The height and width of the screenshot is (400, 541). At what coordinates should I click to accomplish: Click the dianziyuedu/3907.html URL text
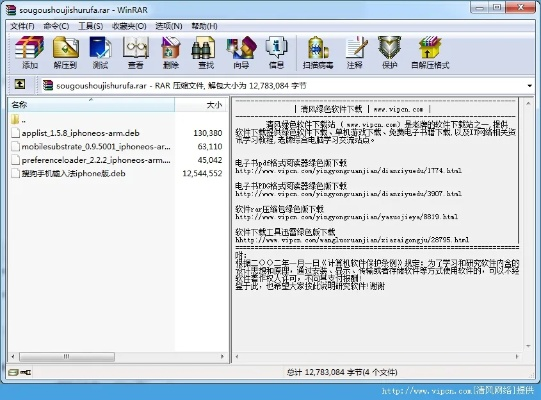pos(348,194)
